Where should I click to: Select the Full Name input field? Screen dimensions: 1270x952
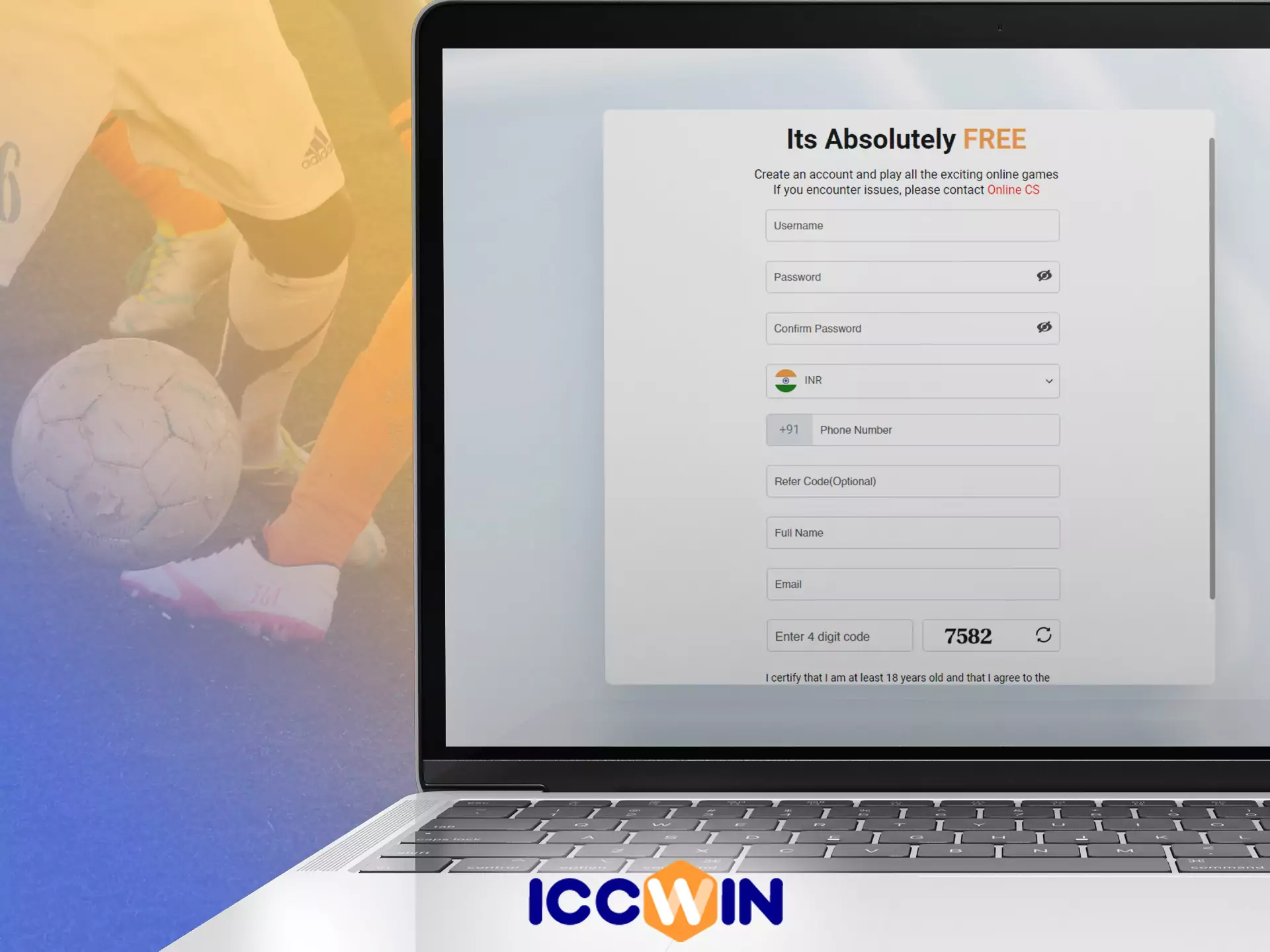point(911,532)
